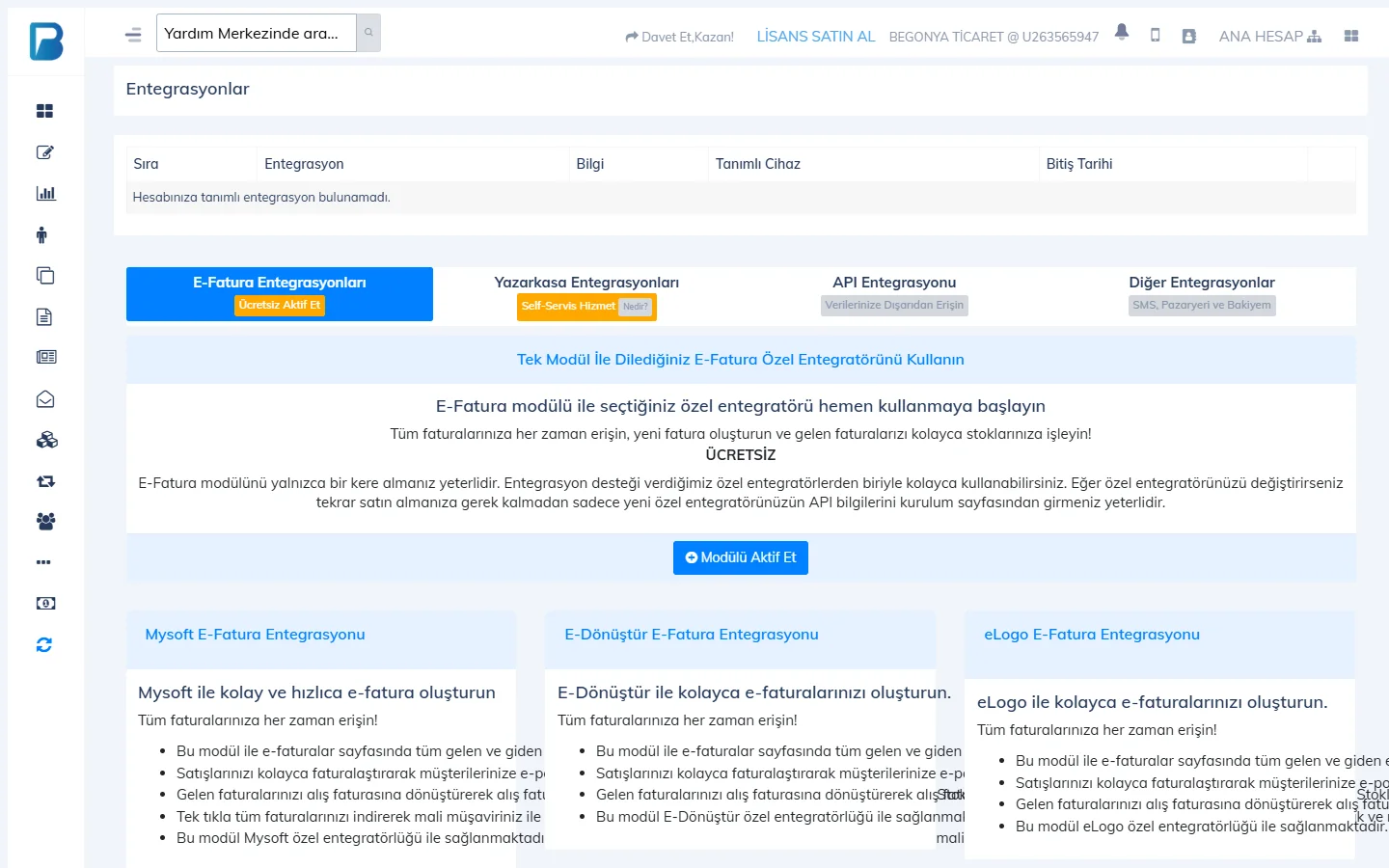
Task: Open the bar chart reports icon
Action: click(45, 193)
